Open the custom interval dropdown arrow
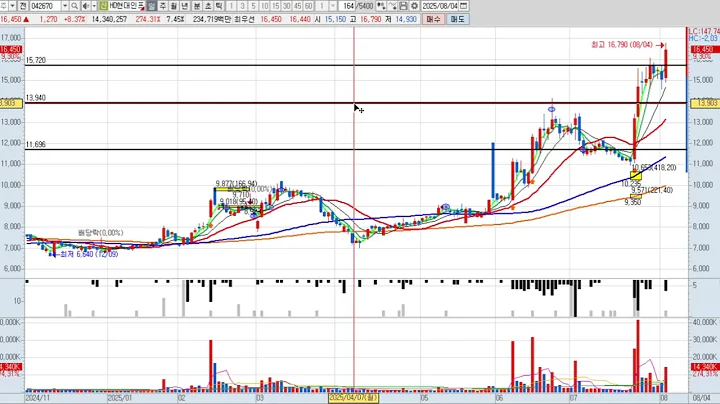720x404 pixels. (x=333, y=6)
